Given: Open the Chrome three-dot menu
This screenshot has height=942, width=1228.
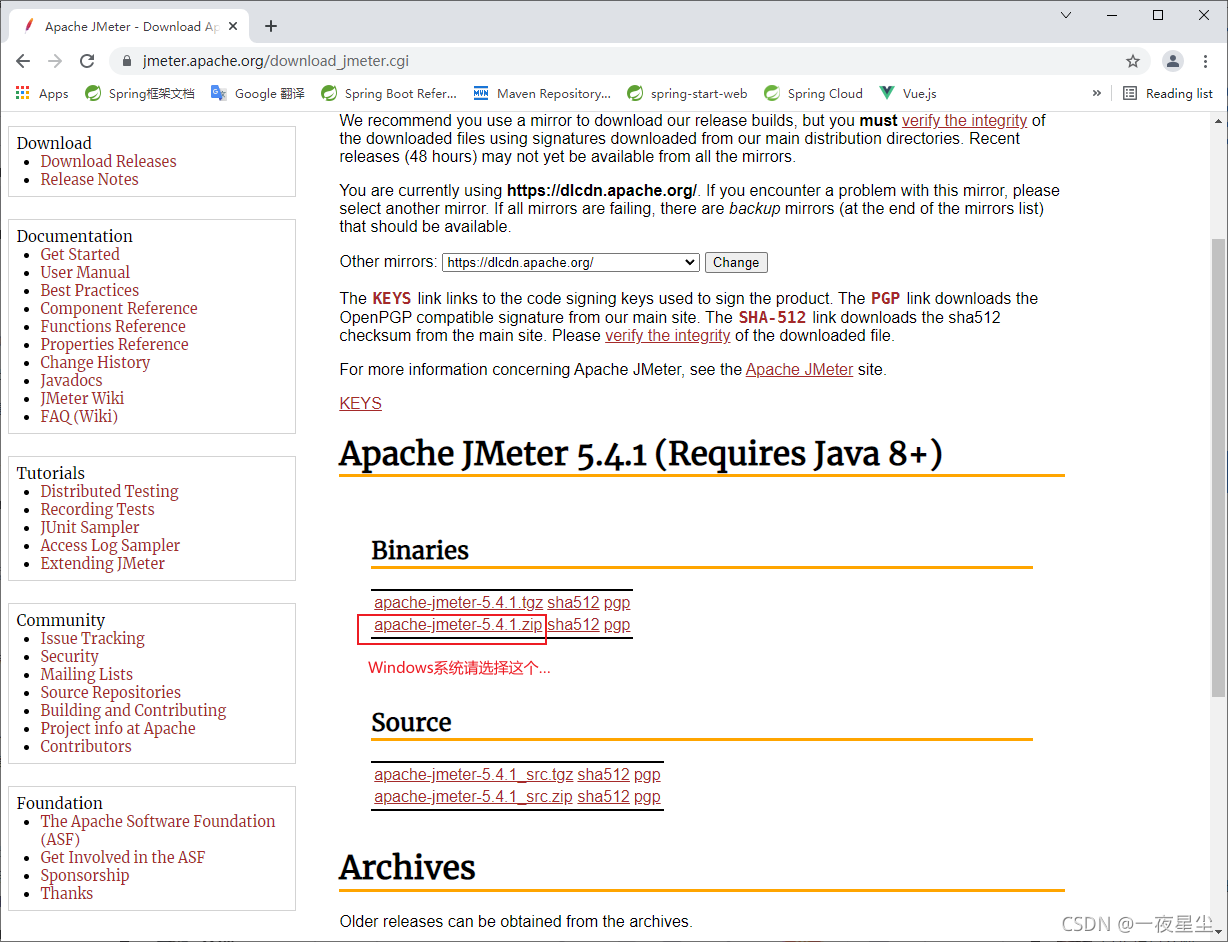Looking at the screenshot, I should 1204,61.
